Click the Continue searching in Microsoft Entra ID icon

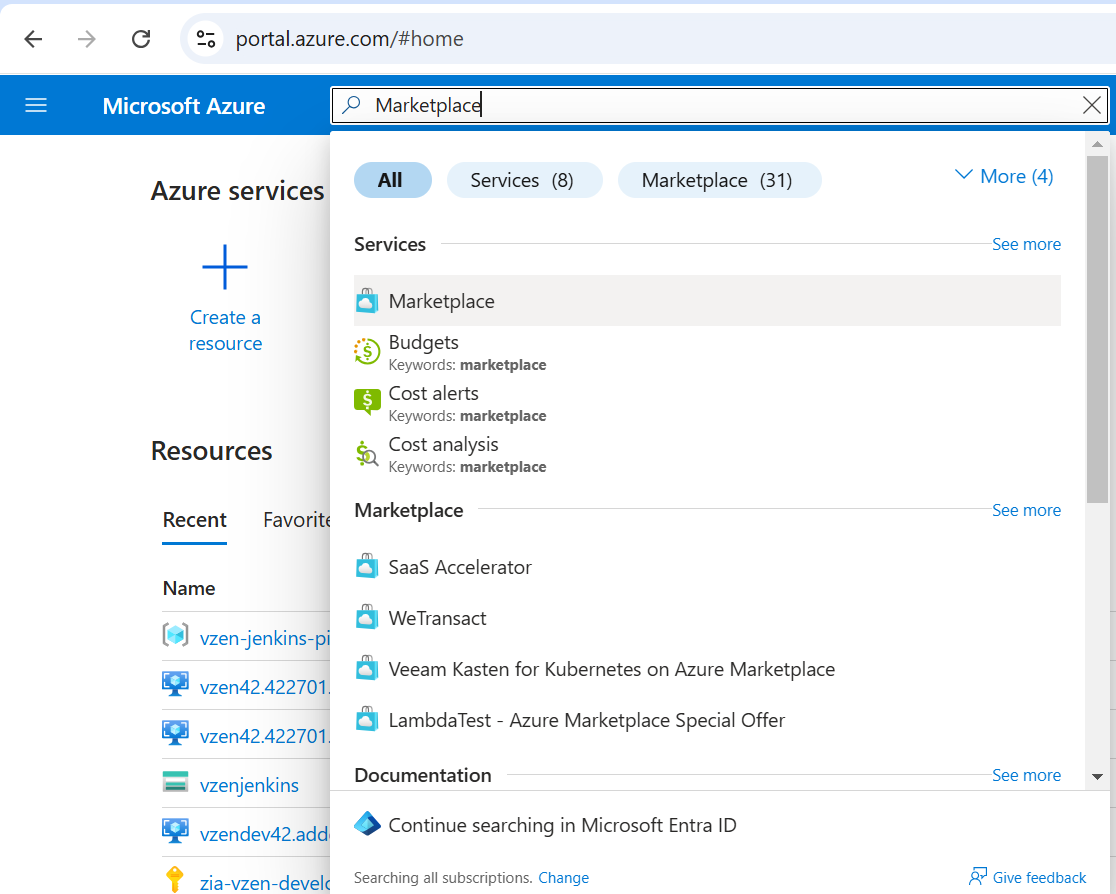click(x=366, y=824)
